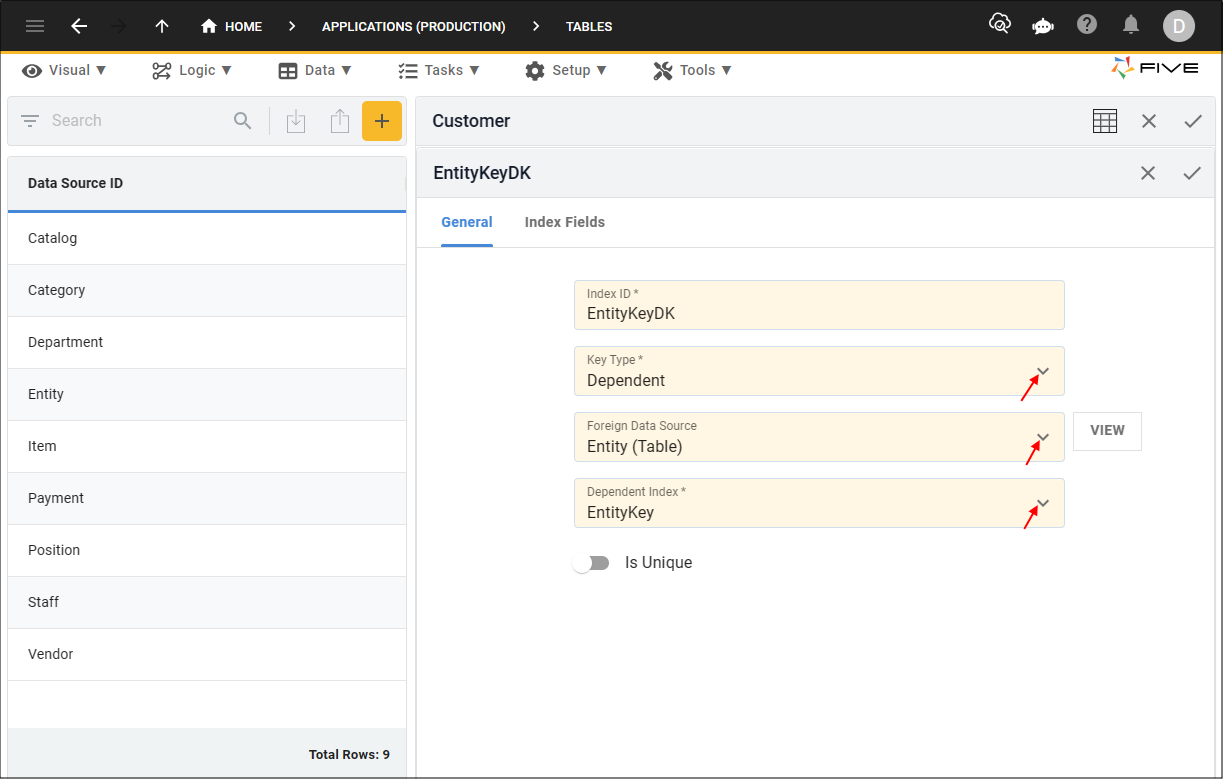
Task: Open the Logic menu
Action: (192, 70)
